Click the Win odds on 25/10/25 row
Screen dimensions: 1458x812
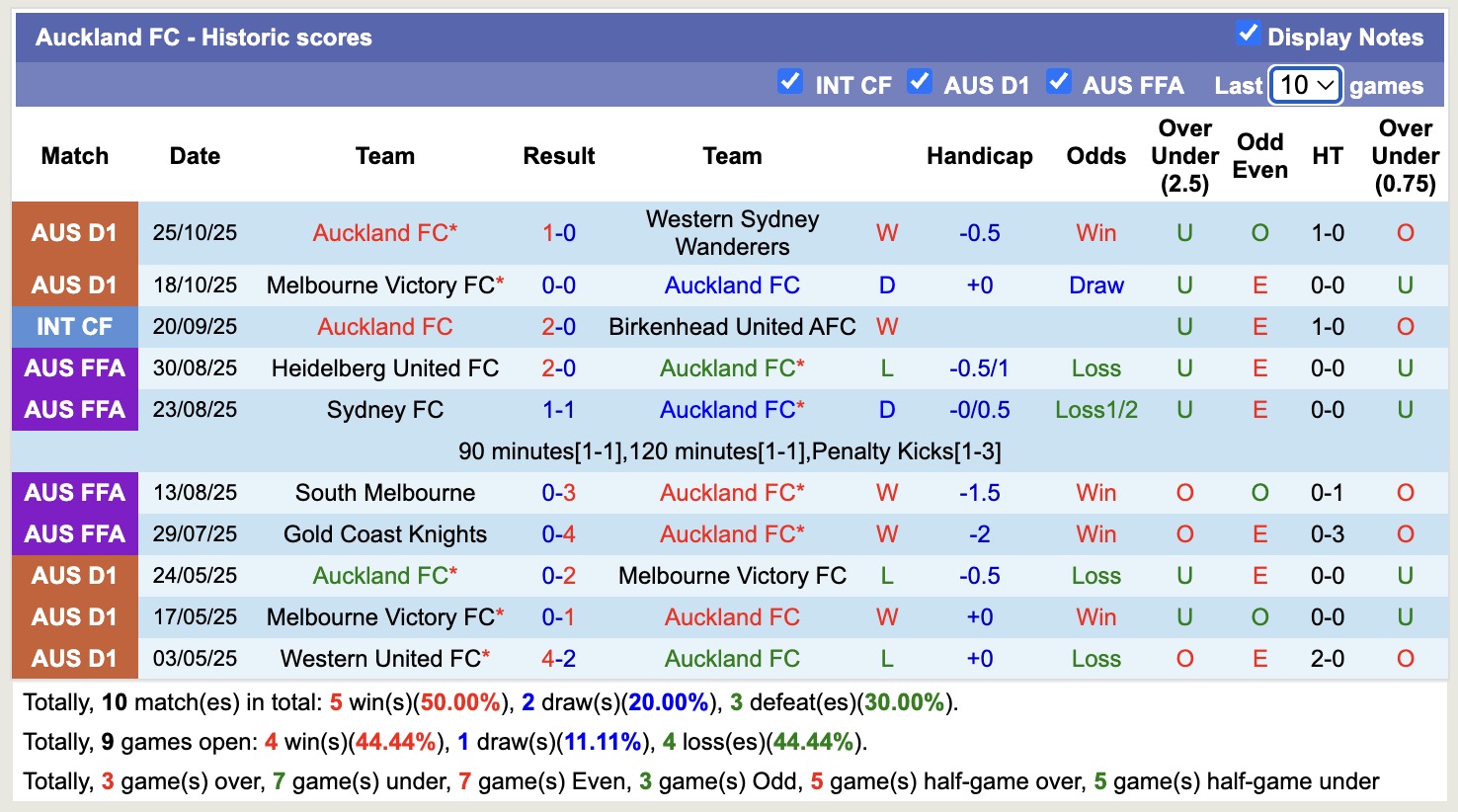pyautogui.click(x=1095, y=232)
